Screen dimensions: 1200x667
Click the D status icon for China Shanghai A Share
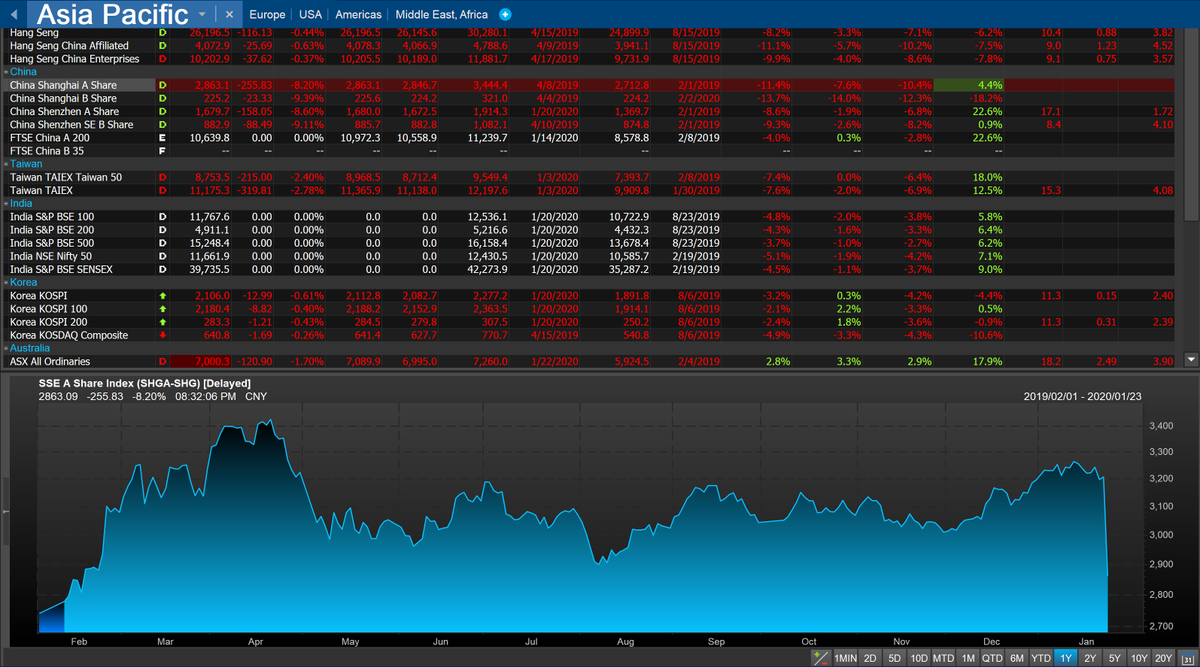point(163,86)
